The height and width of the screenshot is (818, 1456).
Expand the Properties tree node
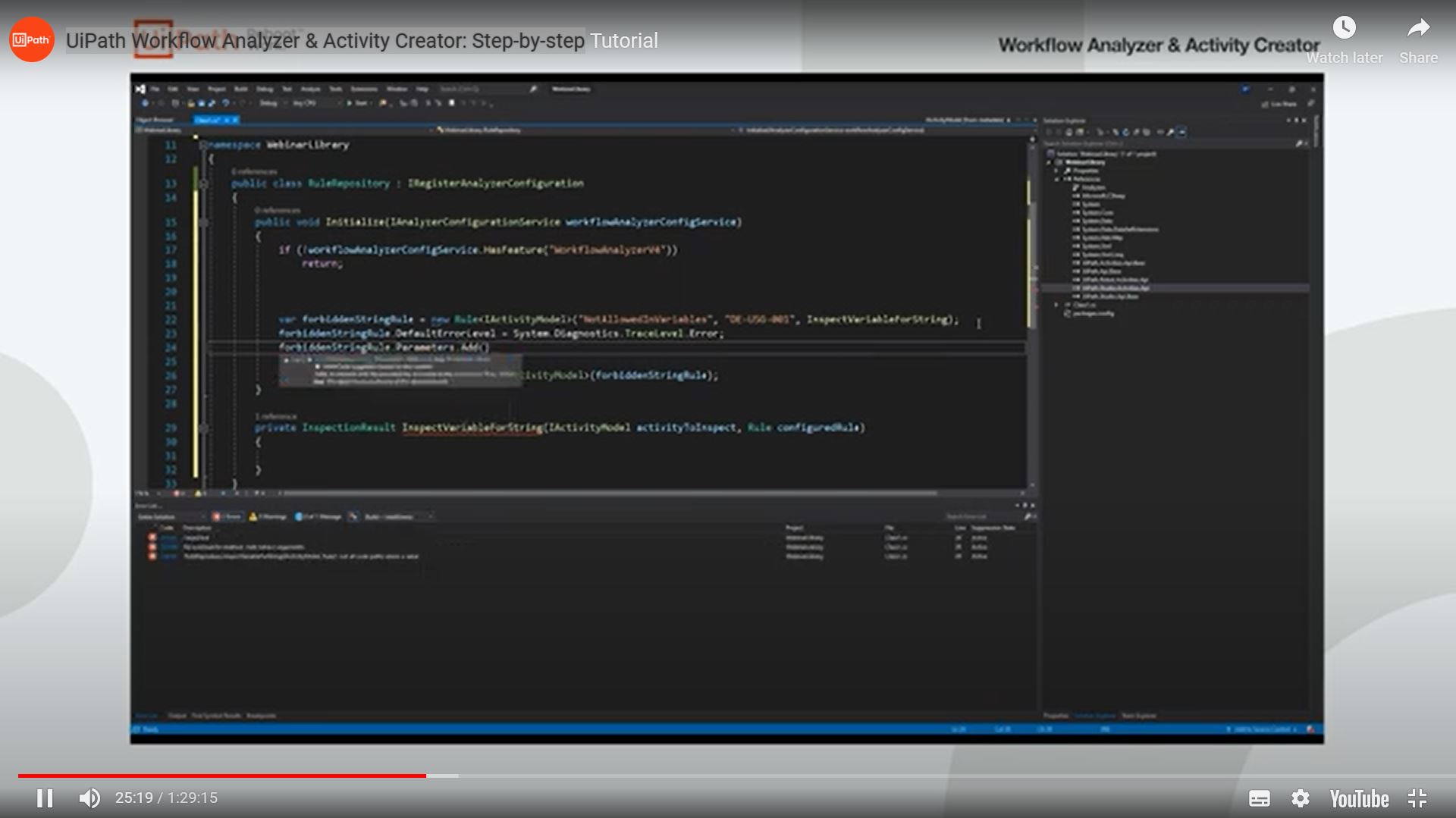(x=1056, y=171)
